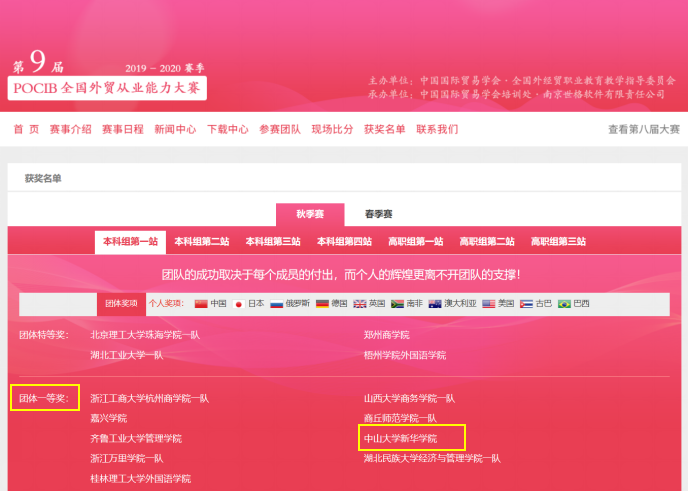
Task: Click the 查看第八届大赛 link
Action: (643, 129)
